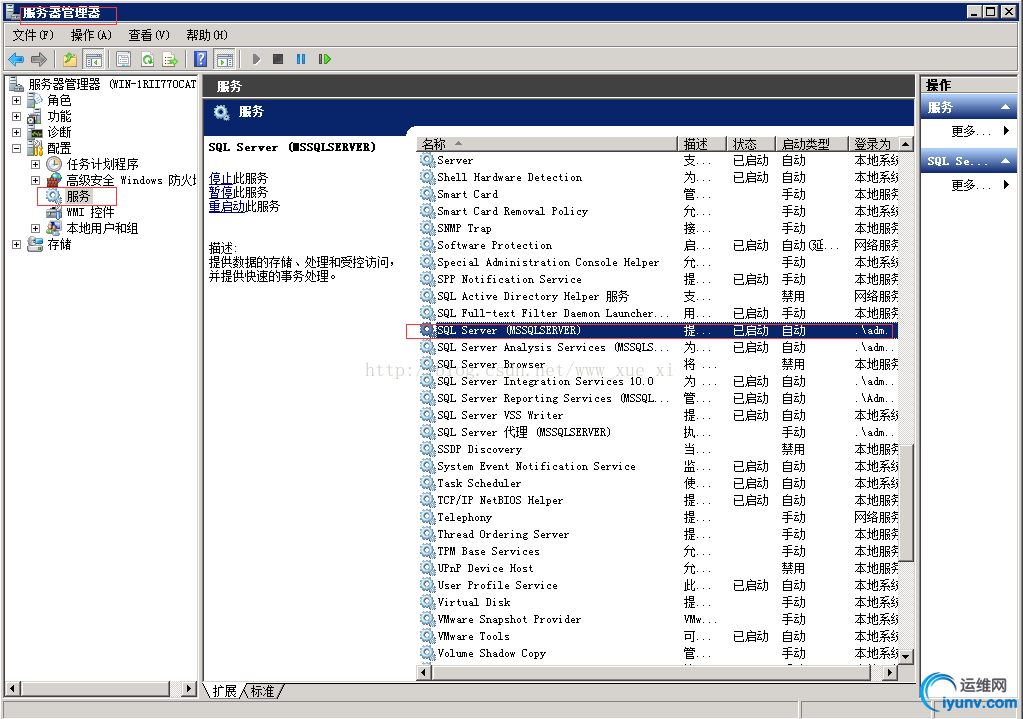
Task: Click the tree pane scroll right arrow
Action: coord(189,688)
